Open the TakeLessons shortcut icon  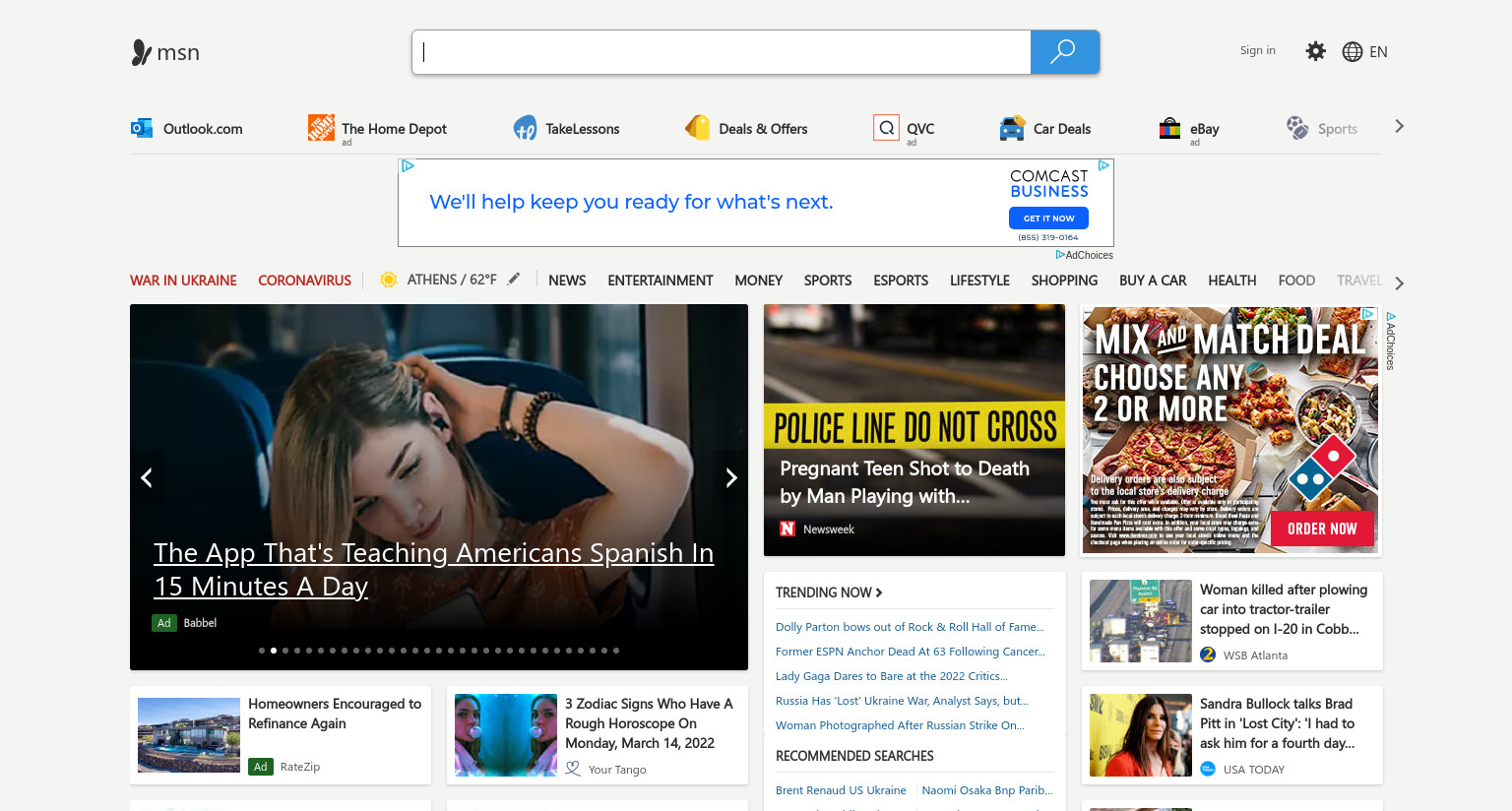tap(525, 128)
